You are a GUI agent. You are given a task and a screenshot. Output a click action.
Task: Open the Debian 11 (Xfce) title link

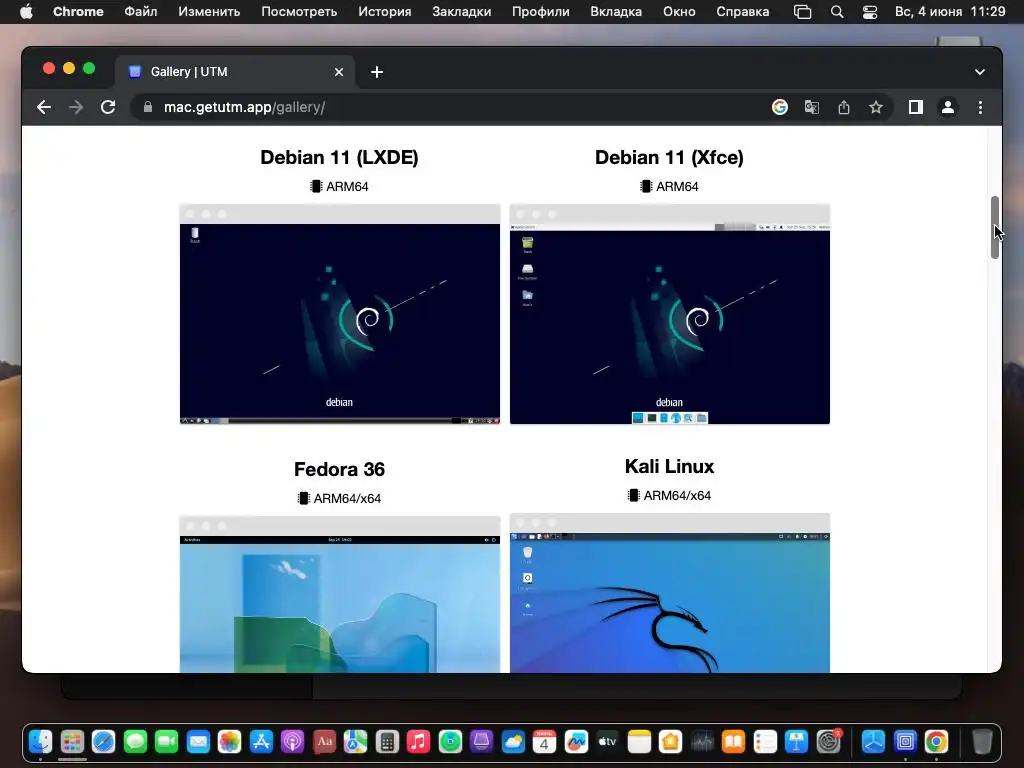click(669, 157)
